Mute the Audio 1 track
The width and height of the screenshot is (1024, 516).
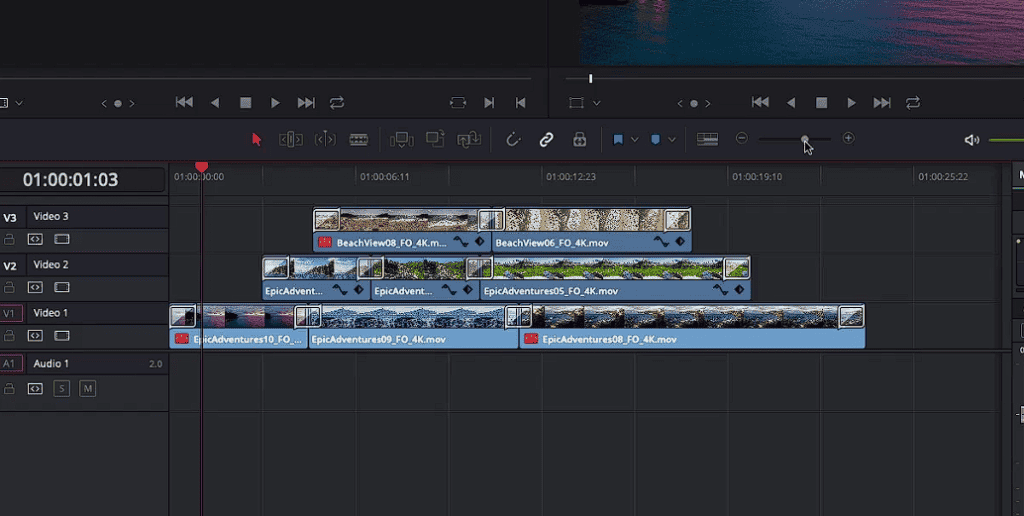coord(88,389)
